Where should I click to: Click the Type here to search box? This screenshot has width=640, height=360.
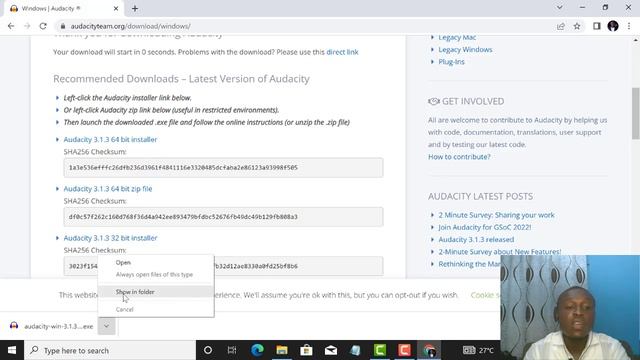[x=110, y=350]
